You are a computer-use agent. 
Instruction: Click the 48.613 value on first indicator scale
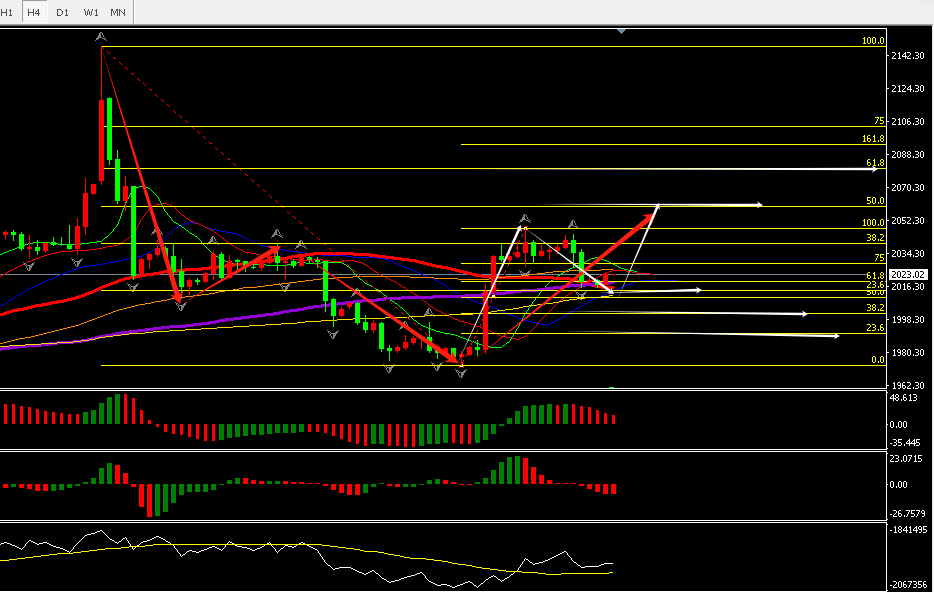904,397
